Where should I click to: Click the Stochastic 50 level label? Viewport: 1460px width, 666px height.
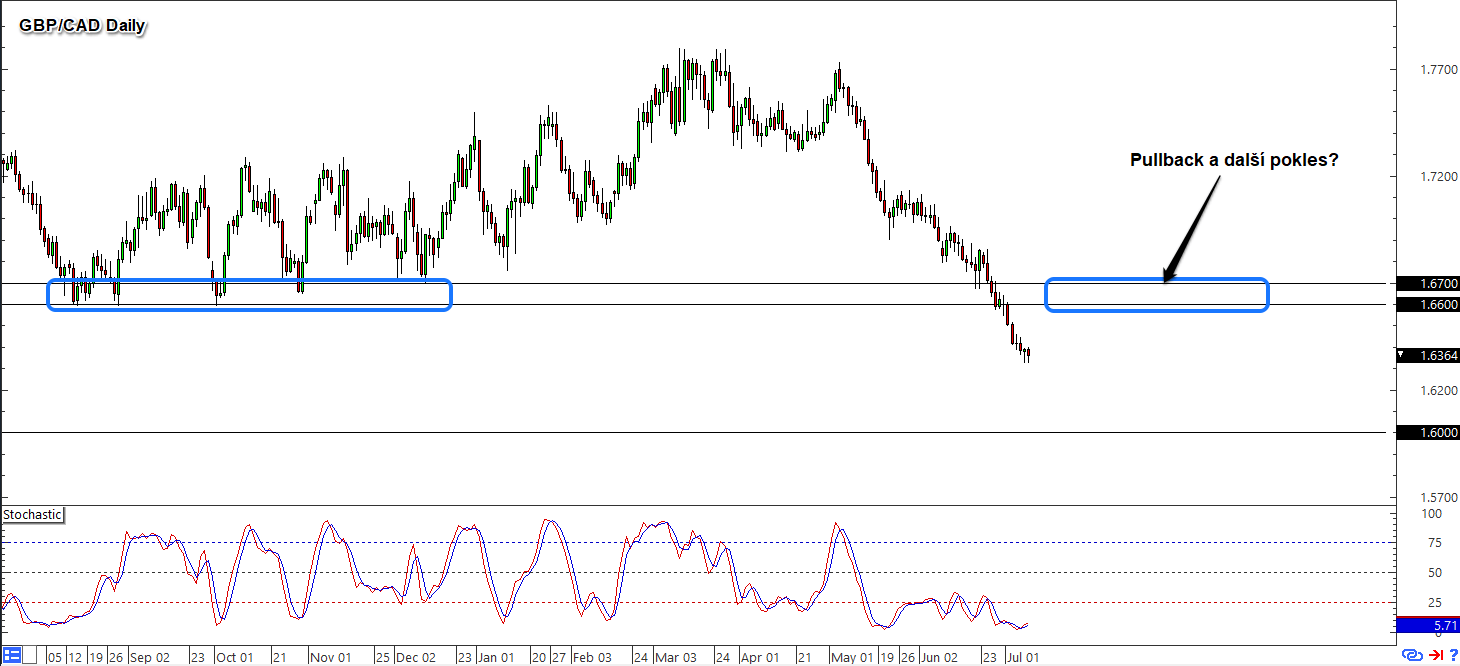[x=1434, y=573]
